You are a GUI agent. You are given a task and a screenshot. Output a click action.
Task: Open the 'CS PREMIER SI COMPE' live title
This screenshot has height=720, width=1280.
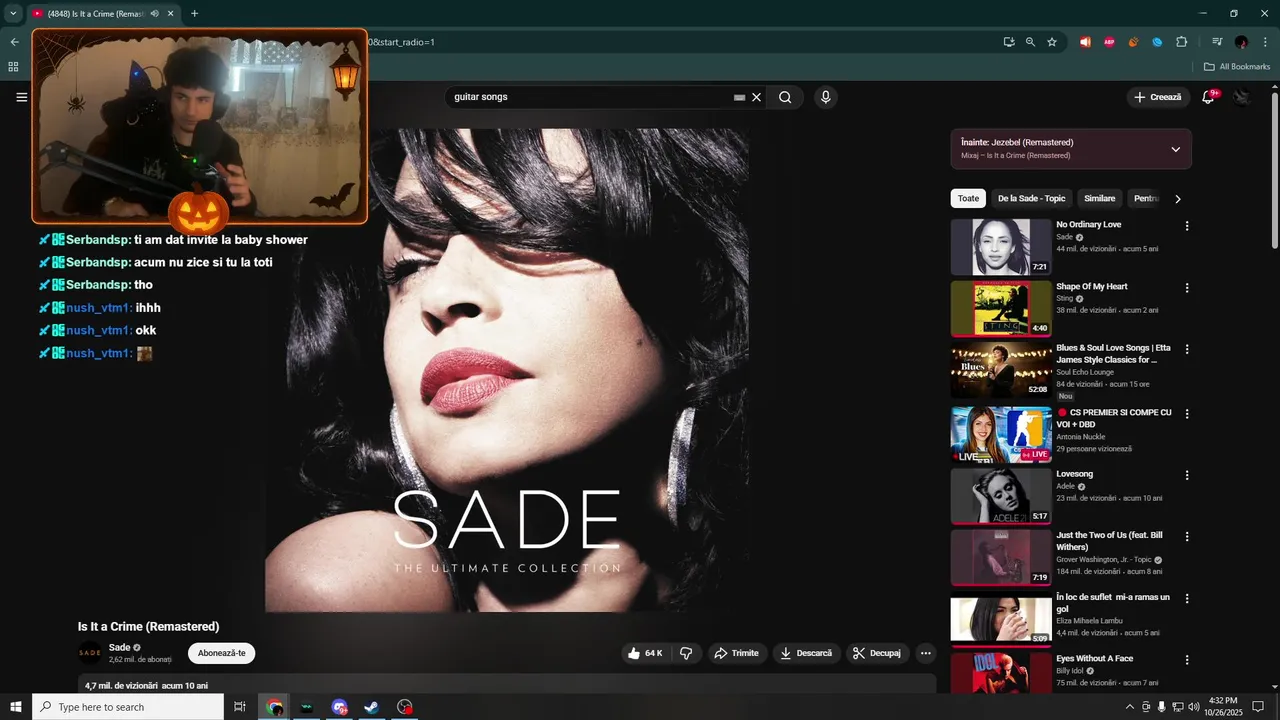tap(1114, 418)
